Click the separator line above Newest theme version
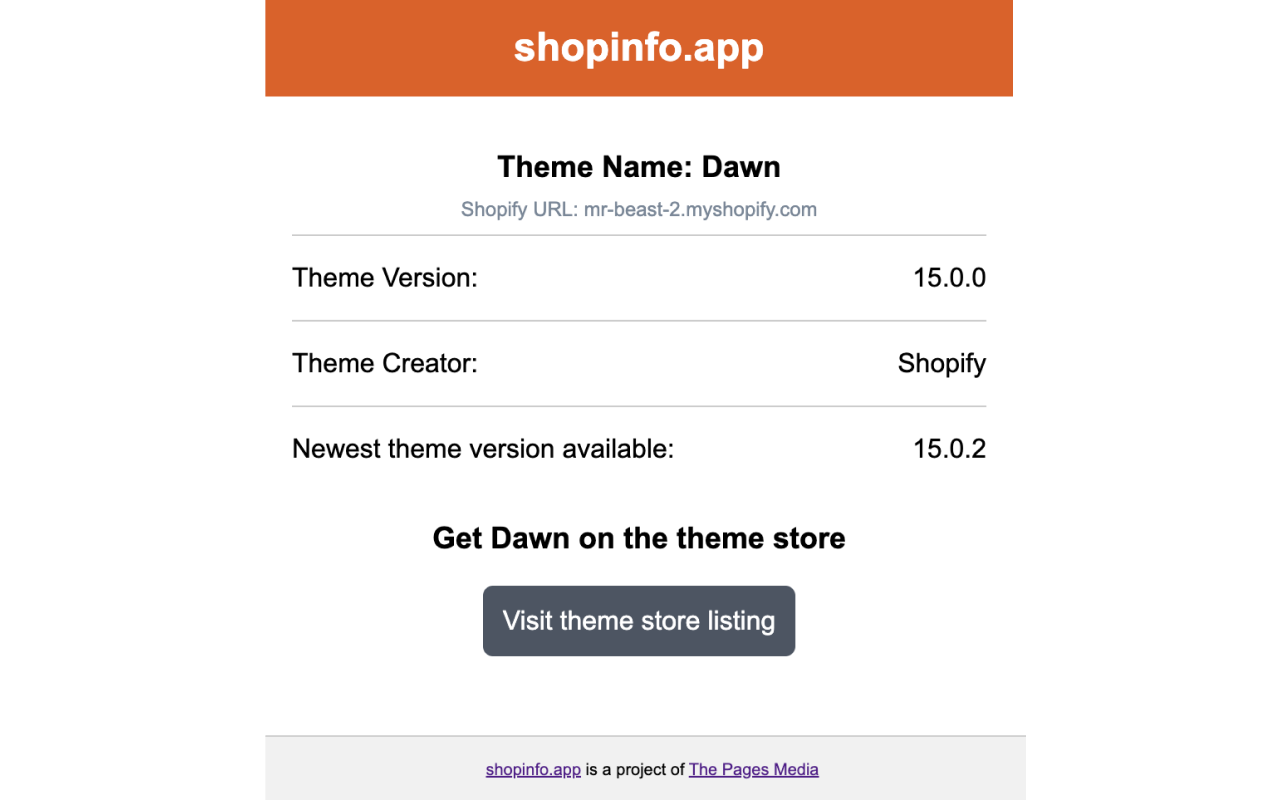Screen dimensions: 1280x800 pos(639,406)
